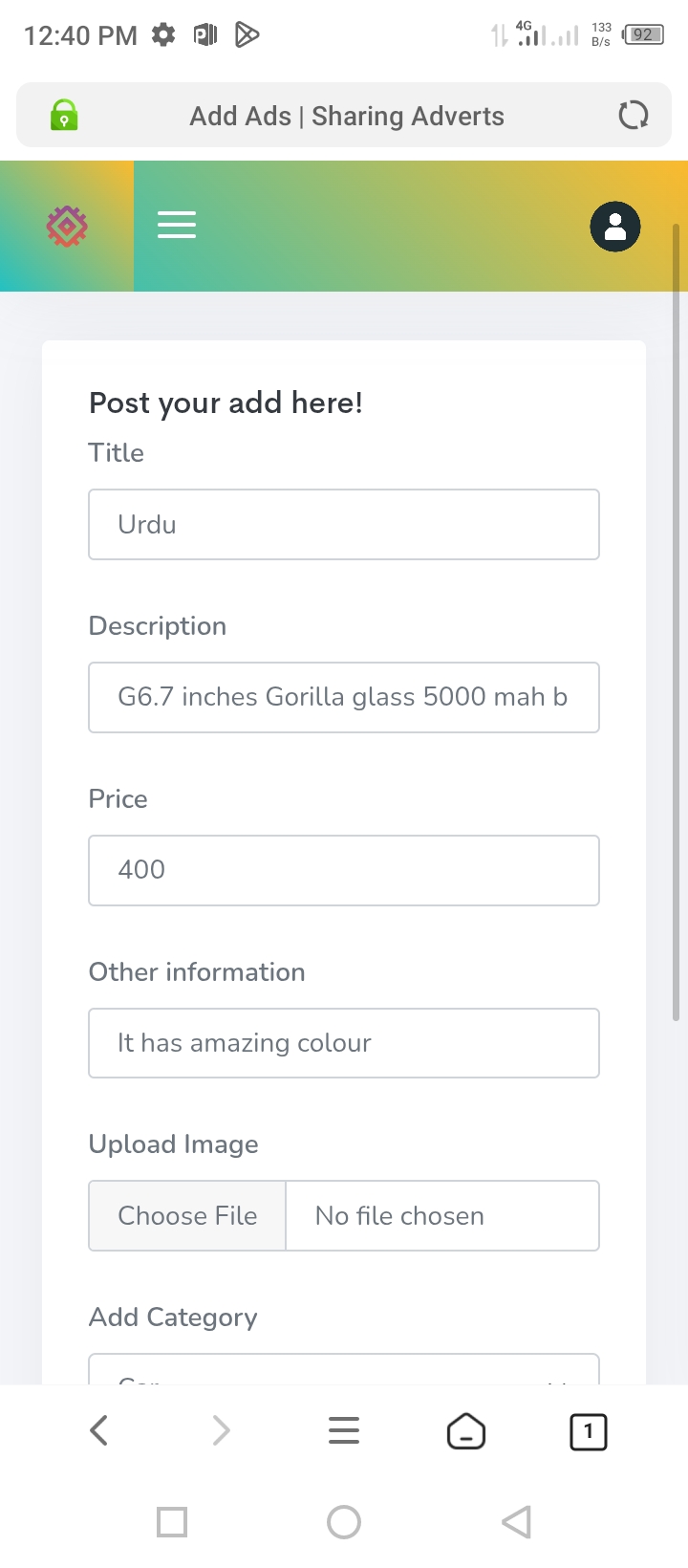This screenshot has height=1568, width=688.
Task: Click the page vertical scrollbar
Action: click(x=677, y=621)
